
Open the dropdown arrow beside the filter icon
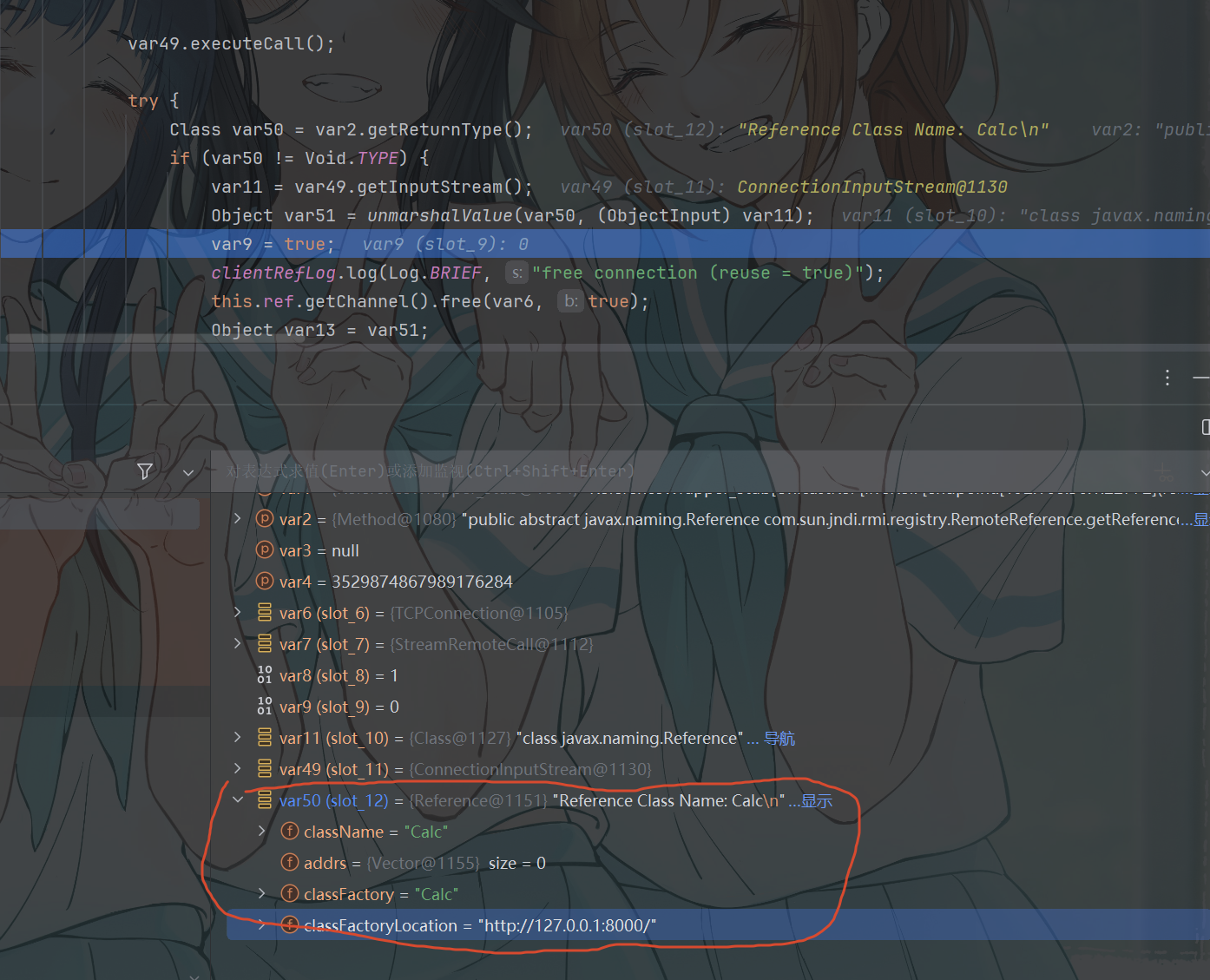tap(188, 472)
